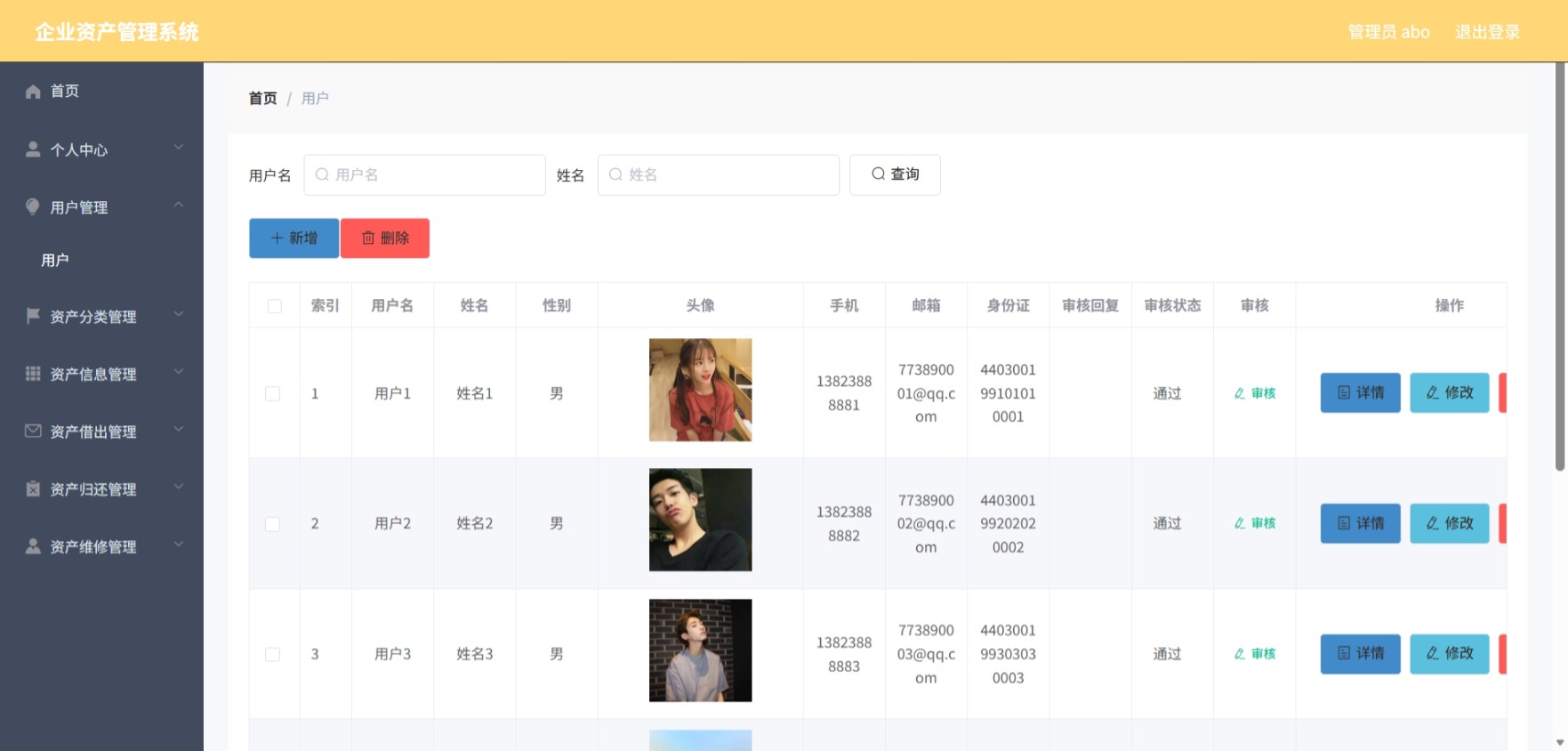This screenshot has height=751, width=1568.
Task: Click the 资产分类管理 flag icon
Action: tap(33, 316)
